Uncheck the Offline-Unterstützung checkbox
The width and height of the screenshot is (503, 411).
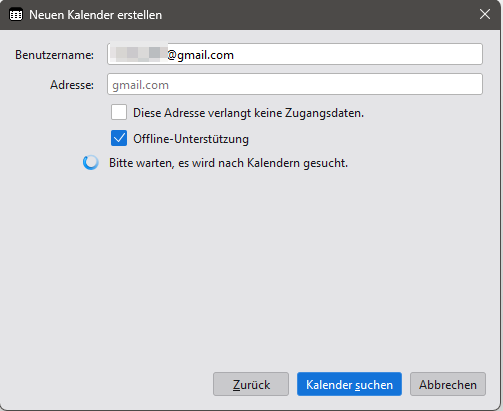click(119, 138)
